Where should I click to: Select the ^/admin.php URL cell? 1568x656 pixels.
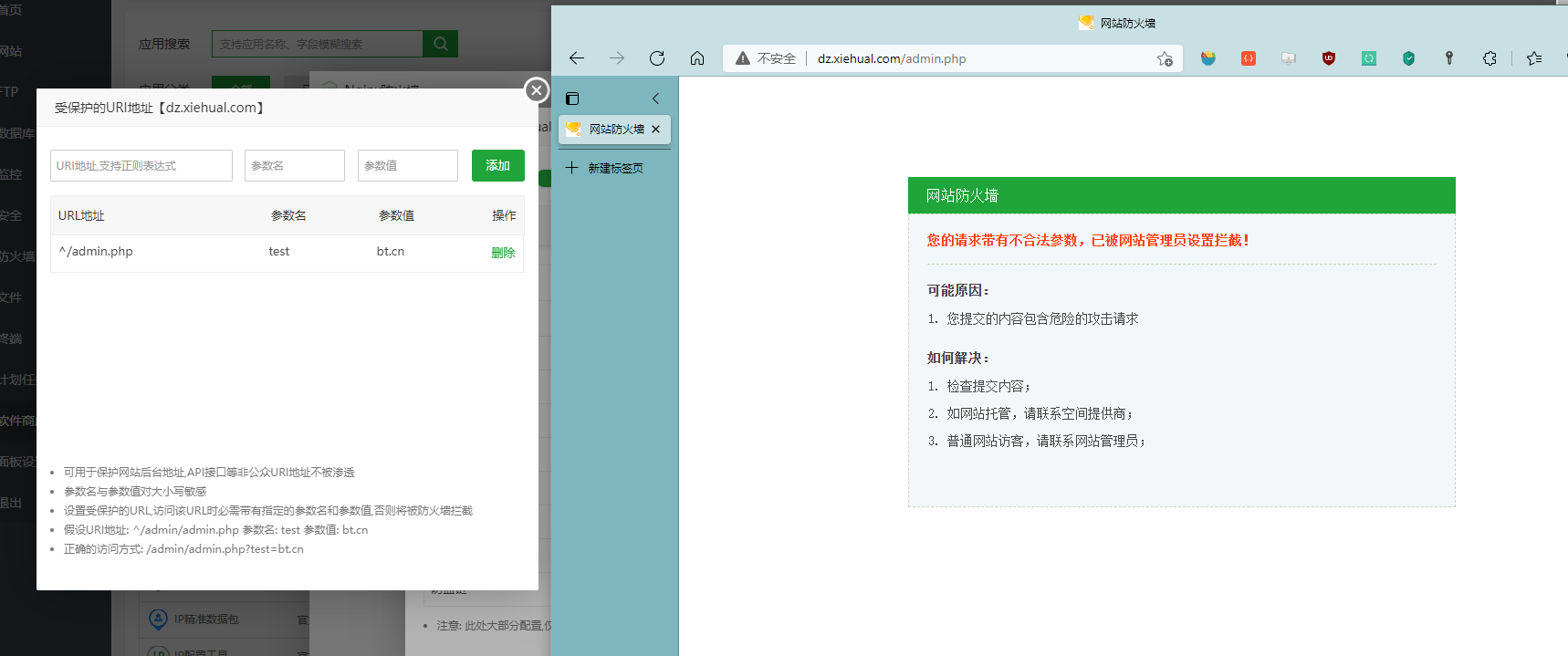pyautogui.click(x=96, y=251)
